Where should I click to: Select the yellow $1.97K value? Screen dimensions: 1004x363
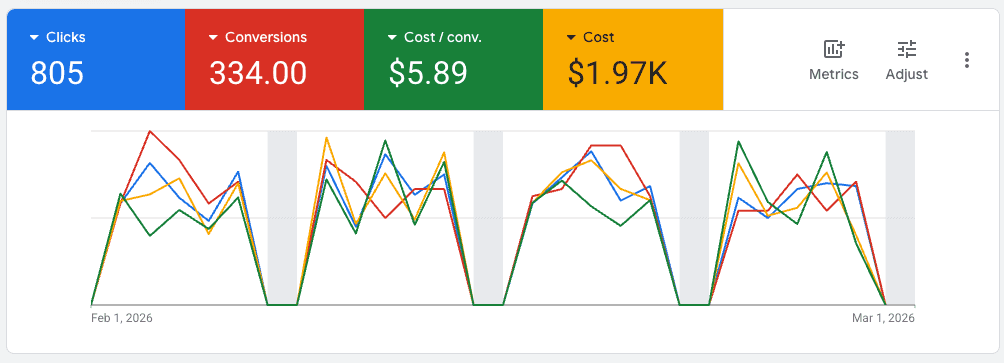click(x=617, y=73)
